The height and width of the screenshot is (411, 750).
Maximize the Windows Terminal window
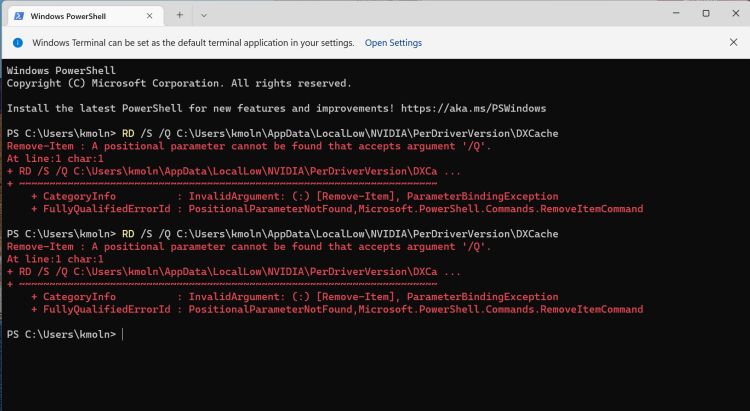click(706, 13)
